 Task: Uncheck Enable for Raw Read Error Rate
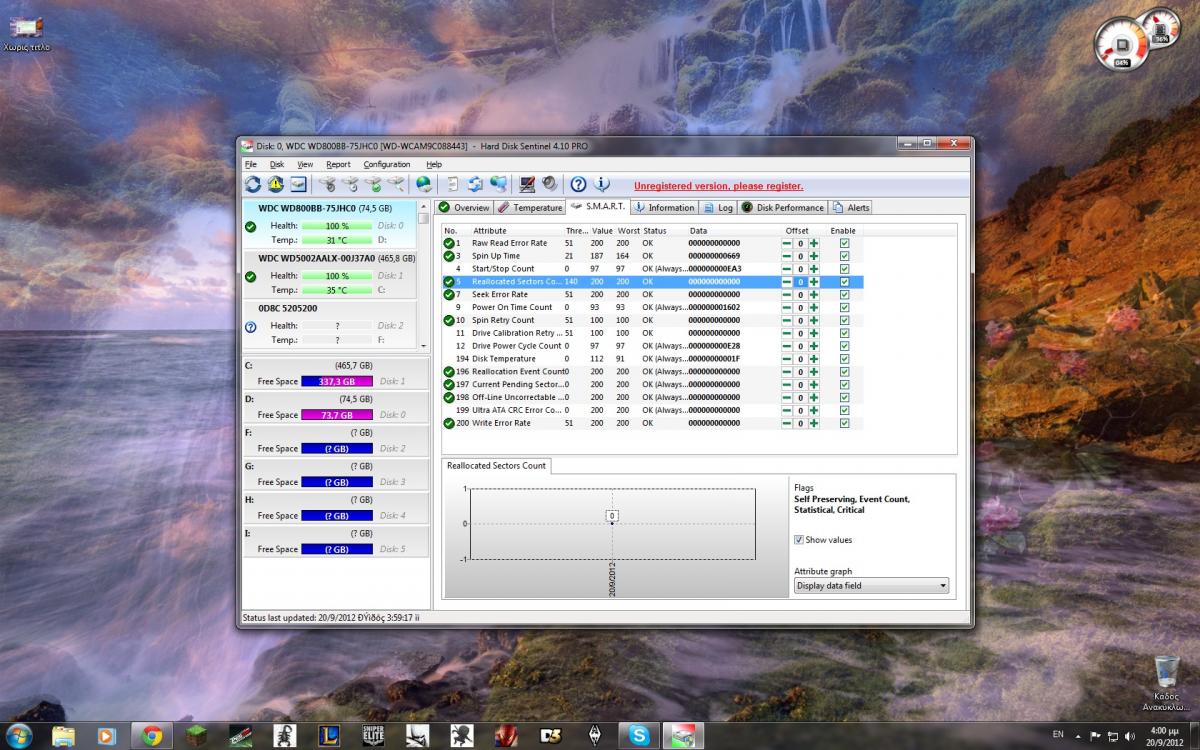click(844, 243)
